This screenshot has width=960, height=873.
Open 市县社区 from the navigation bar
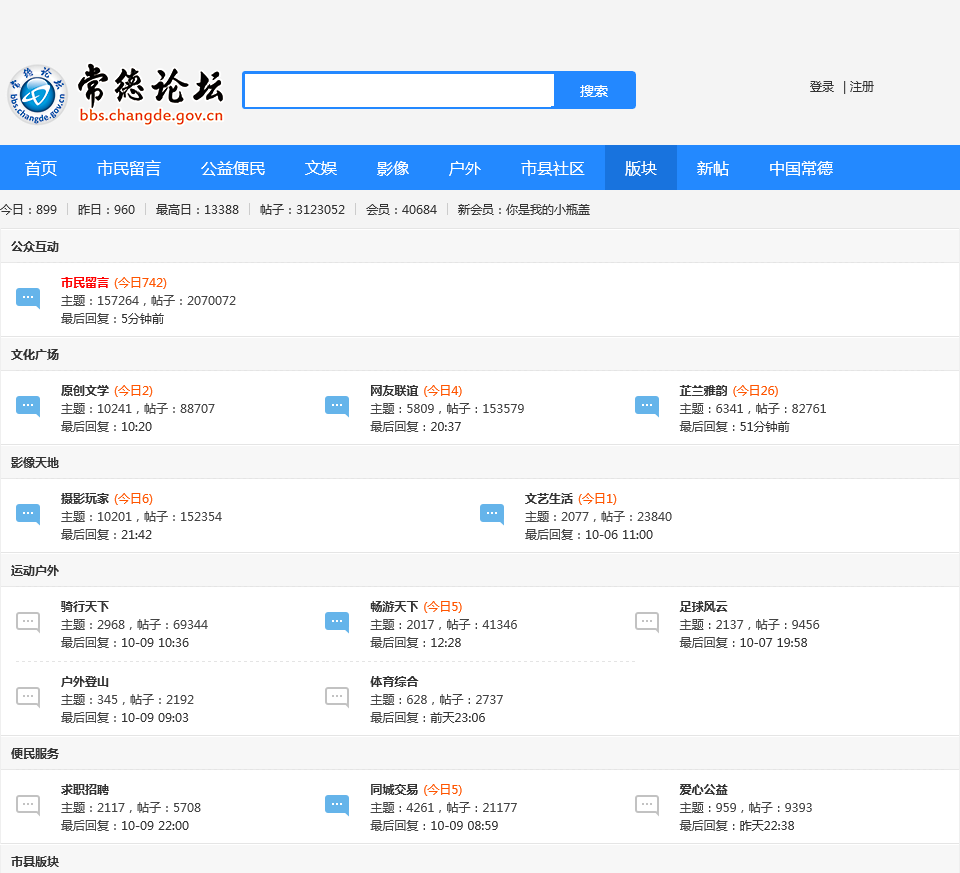click(553, 168)
